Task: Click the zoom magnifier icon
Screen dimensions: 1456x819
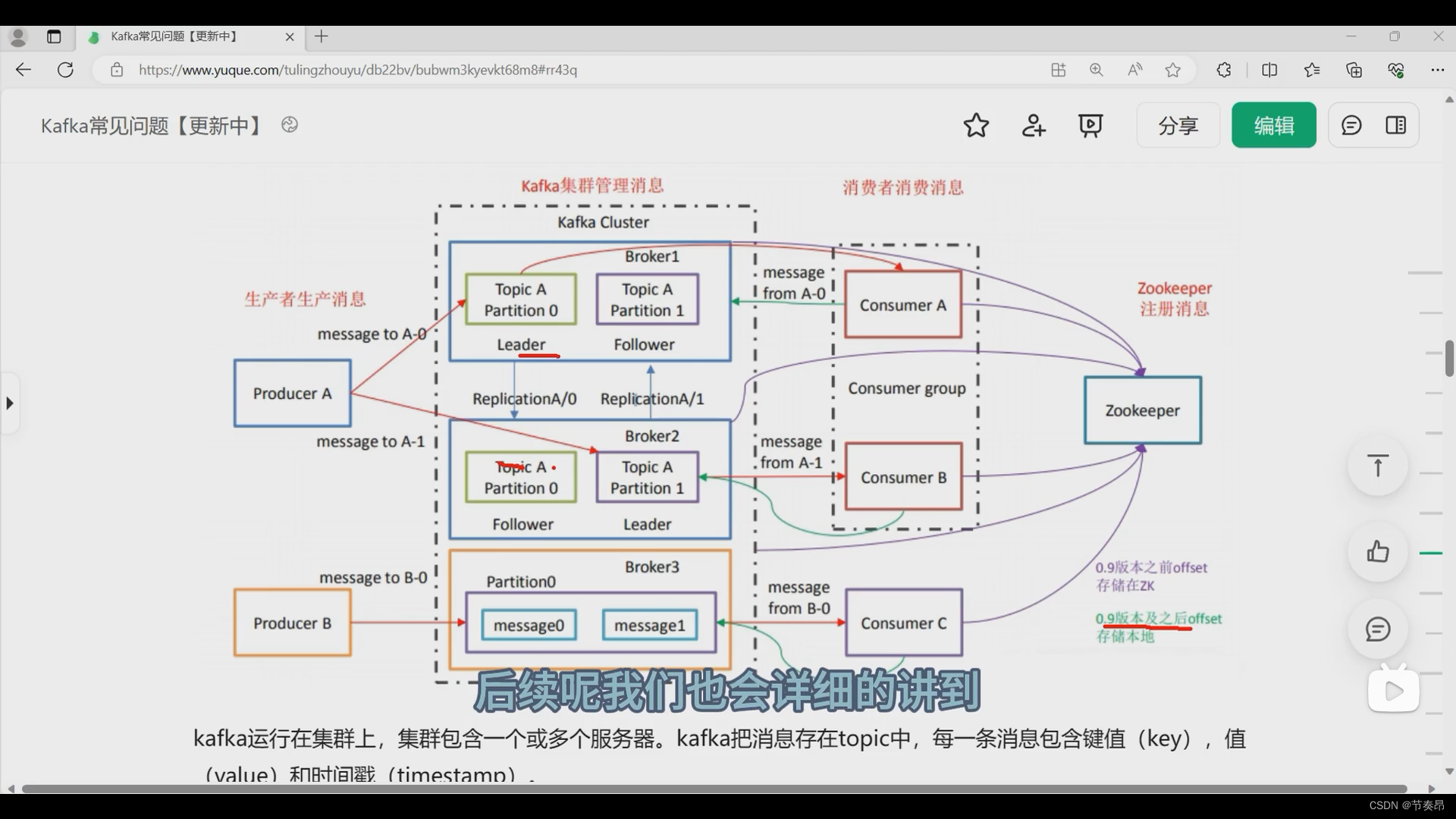Action: [x=1097, y=70]
